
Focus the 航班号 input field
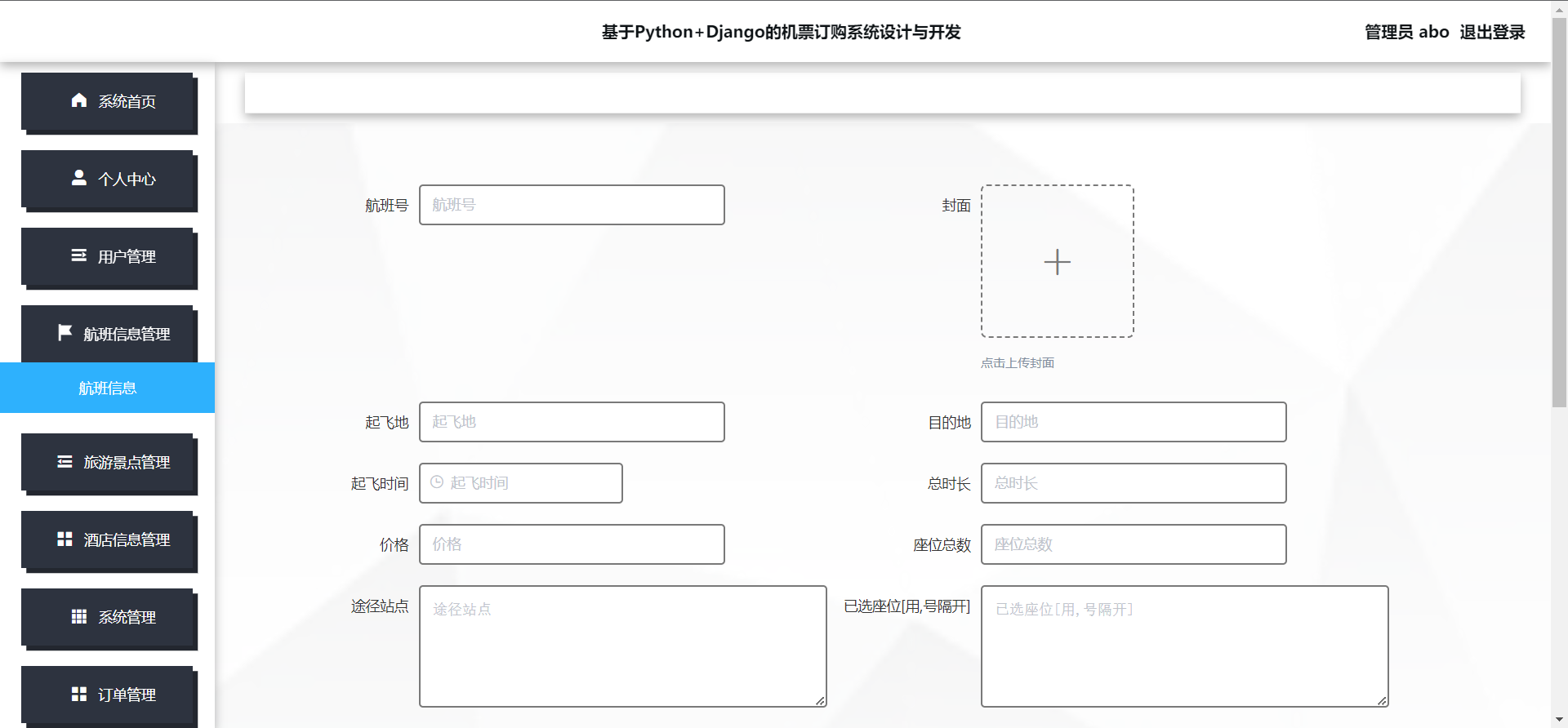pos(572,205)
